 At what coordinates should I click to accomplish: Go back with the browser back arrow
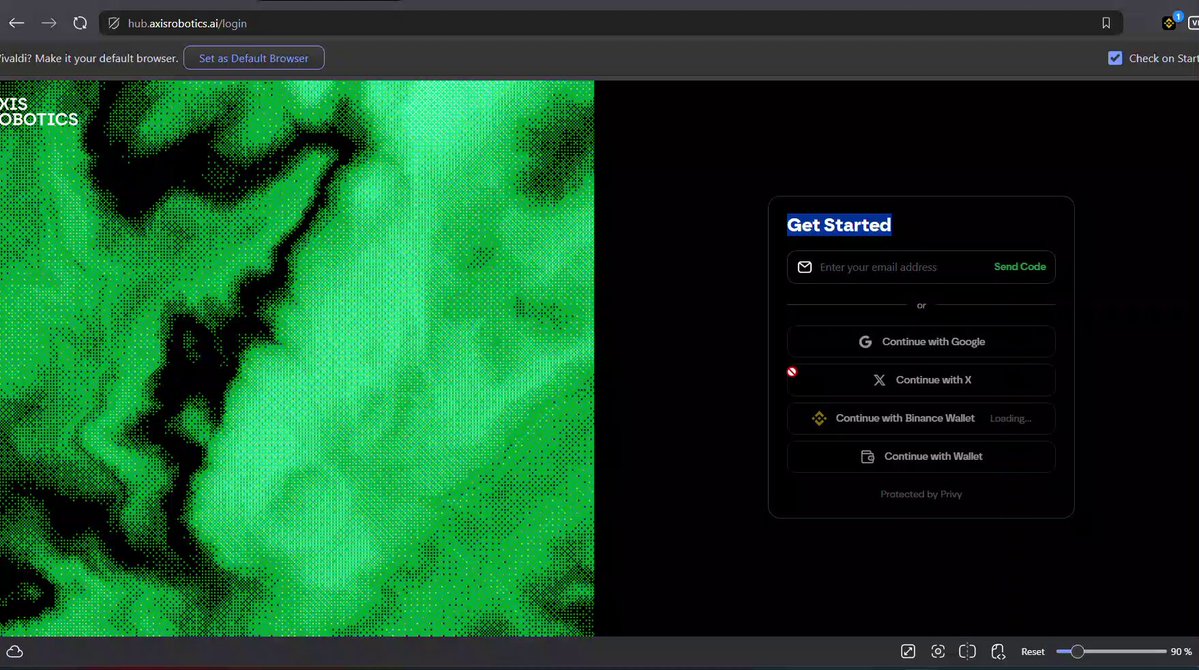coord(16,23)
